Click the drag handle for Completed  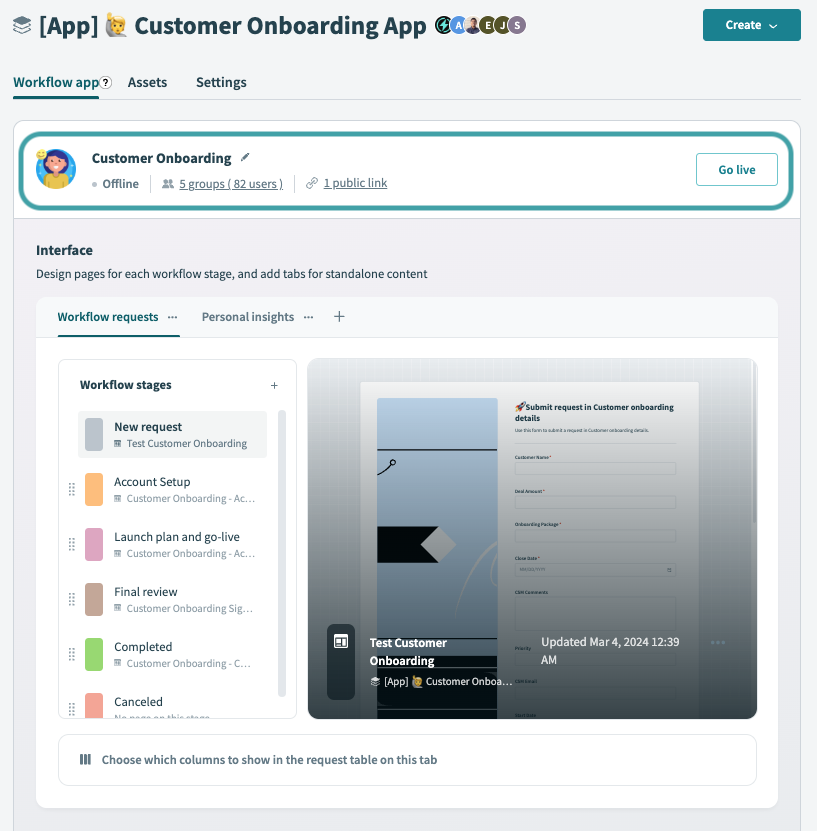click(72, 654)
